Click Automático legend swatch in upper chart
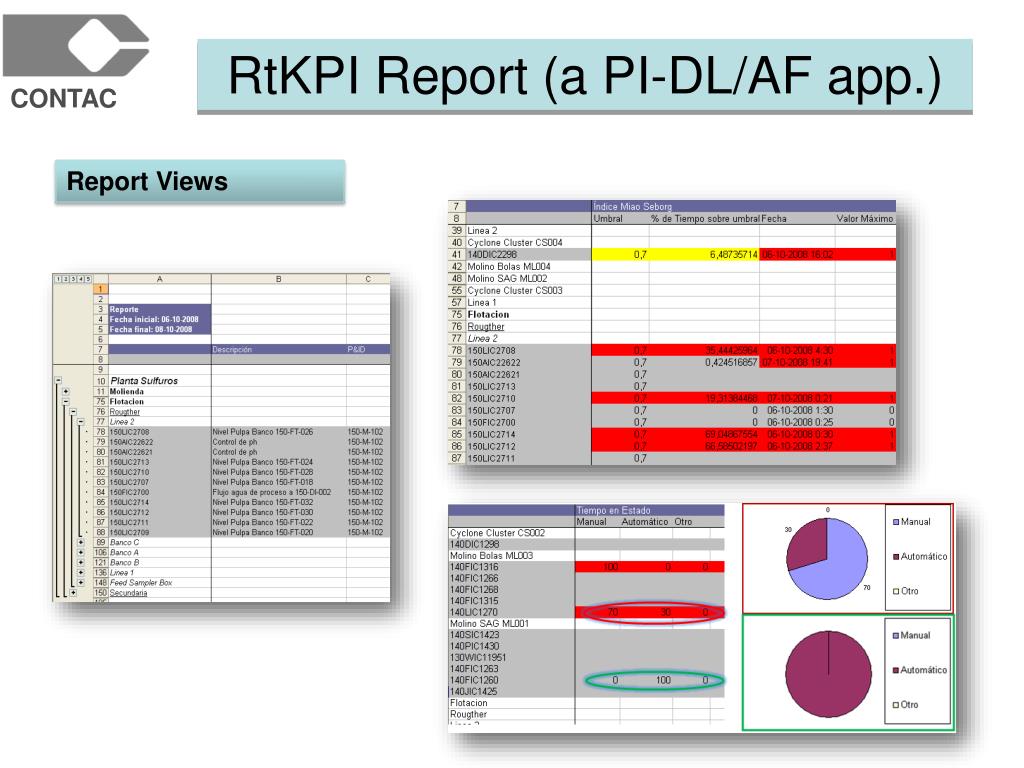The width and height of the screenshot is (1024, 768). click(x=896, y=556)
